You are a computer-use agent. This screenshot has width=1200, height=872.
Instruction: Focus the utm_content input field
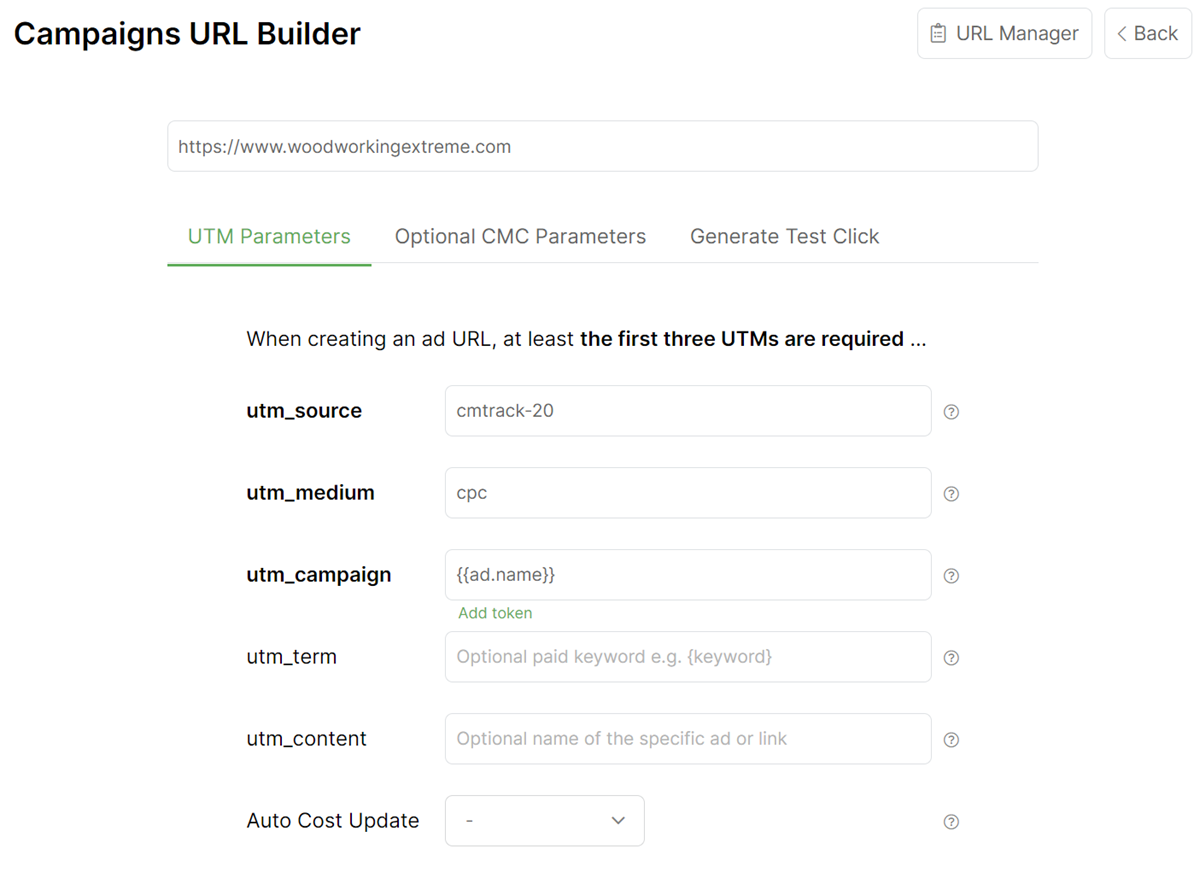click(x=687, y=739)
